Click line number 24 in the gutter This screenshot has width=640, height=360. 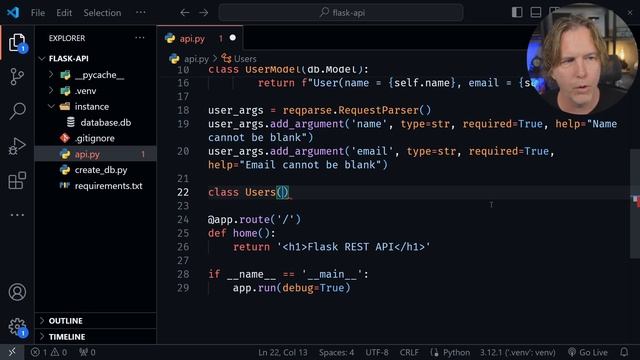(x=183, y=220)
